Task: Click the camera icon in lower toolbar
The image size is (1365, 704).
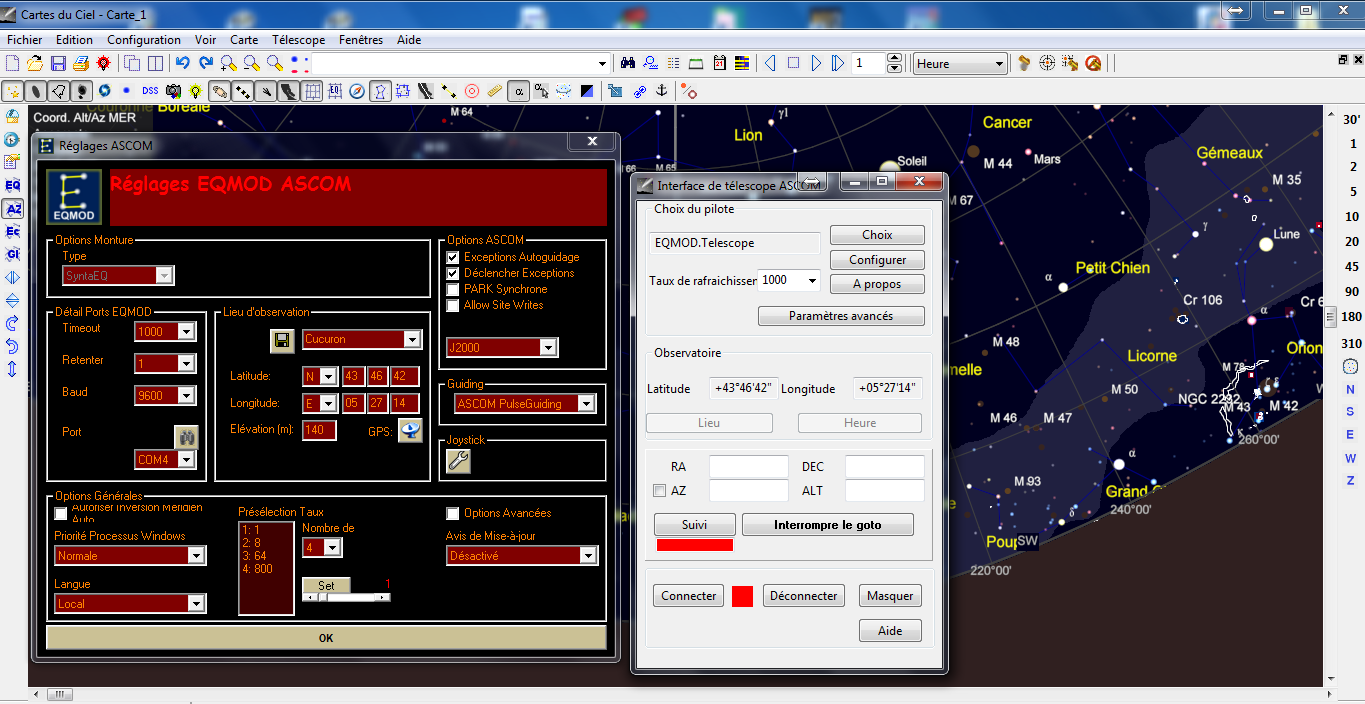Action: coord(173,91)
